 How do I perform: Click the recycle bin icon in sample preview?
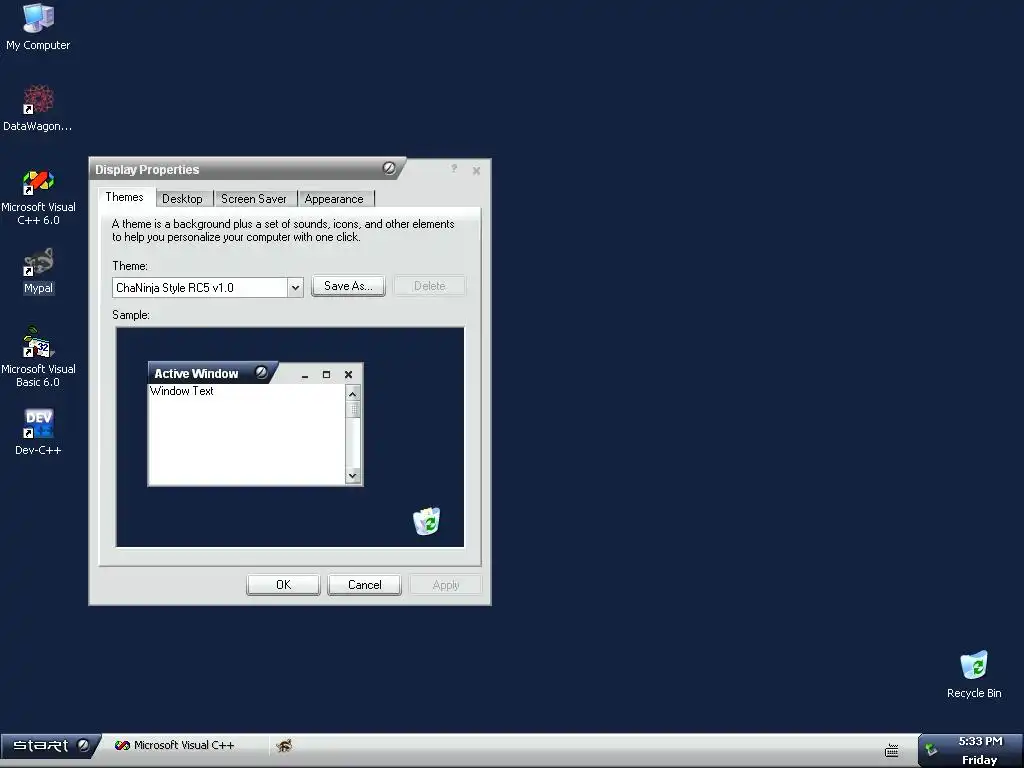click(426, 521)
